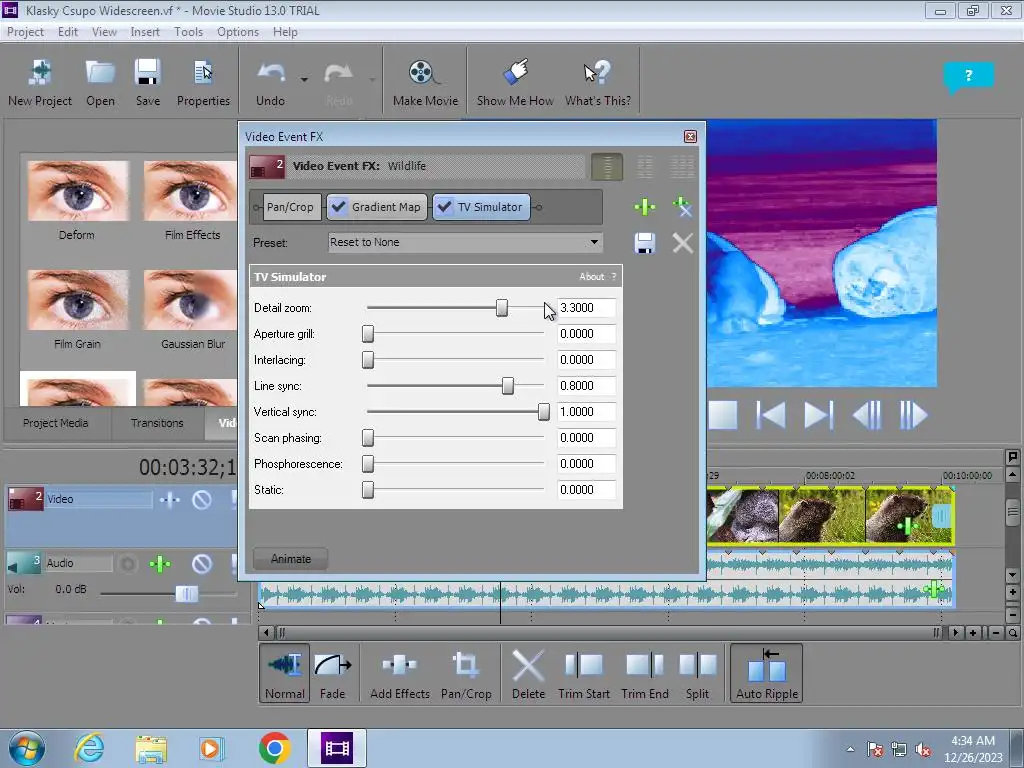Open the Help menu
Image resolution: width=1024 pixels, height=768 pixels.
(x=285, y=31)
